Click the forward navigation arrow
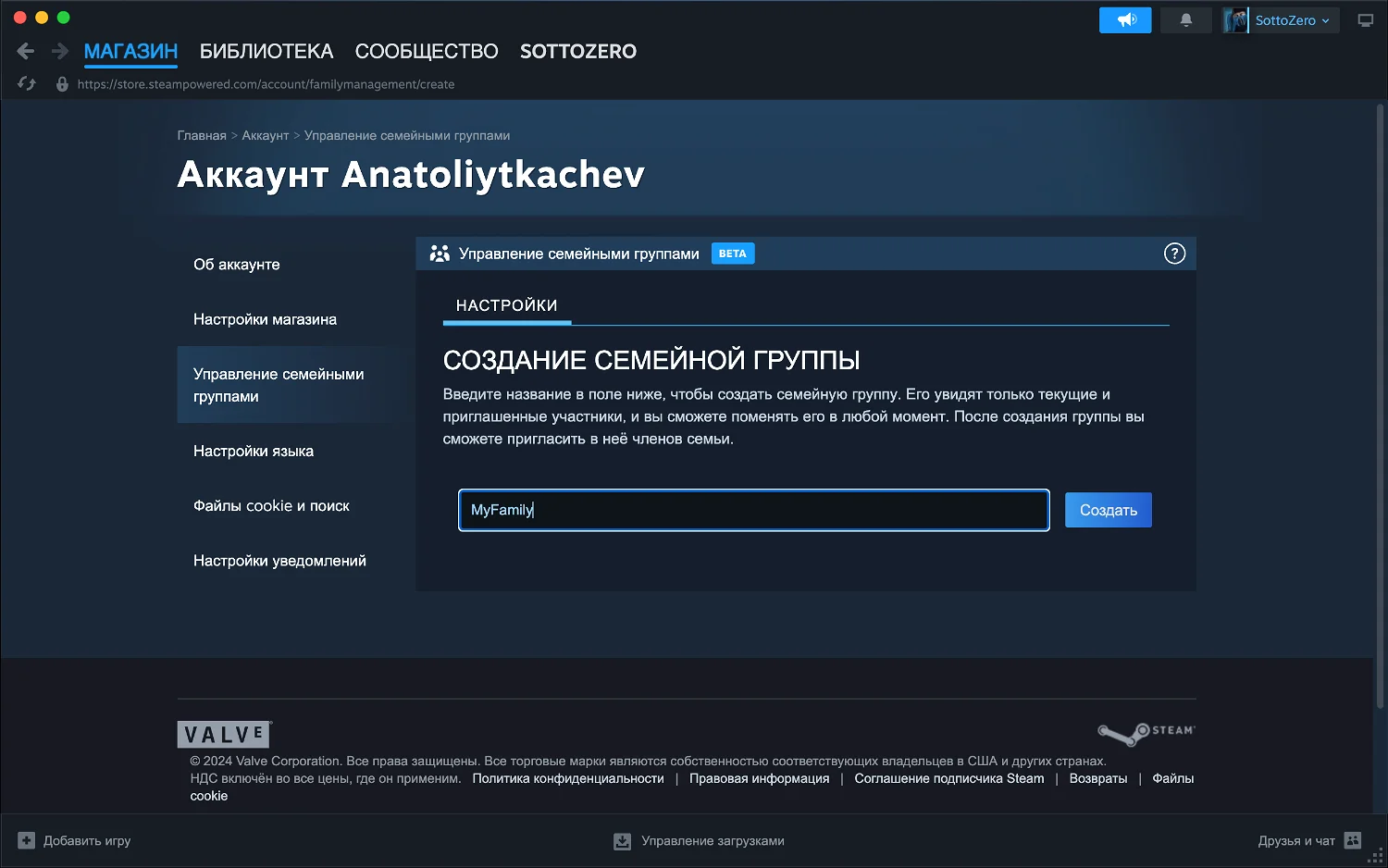 point(60,51)
